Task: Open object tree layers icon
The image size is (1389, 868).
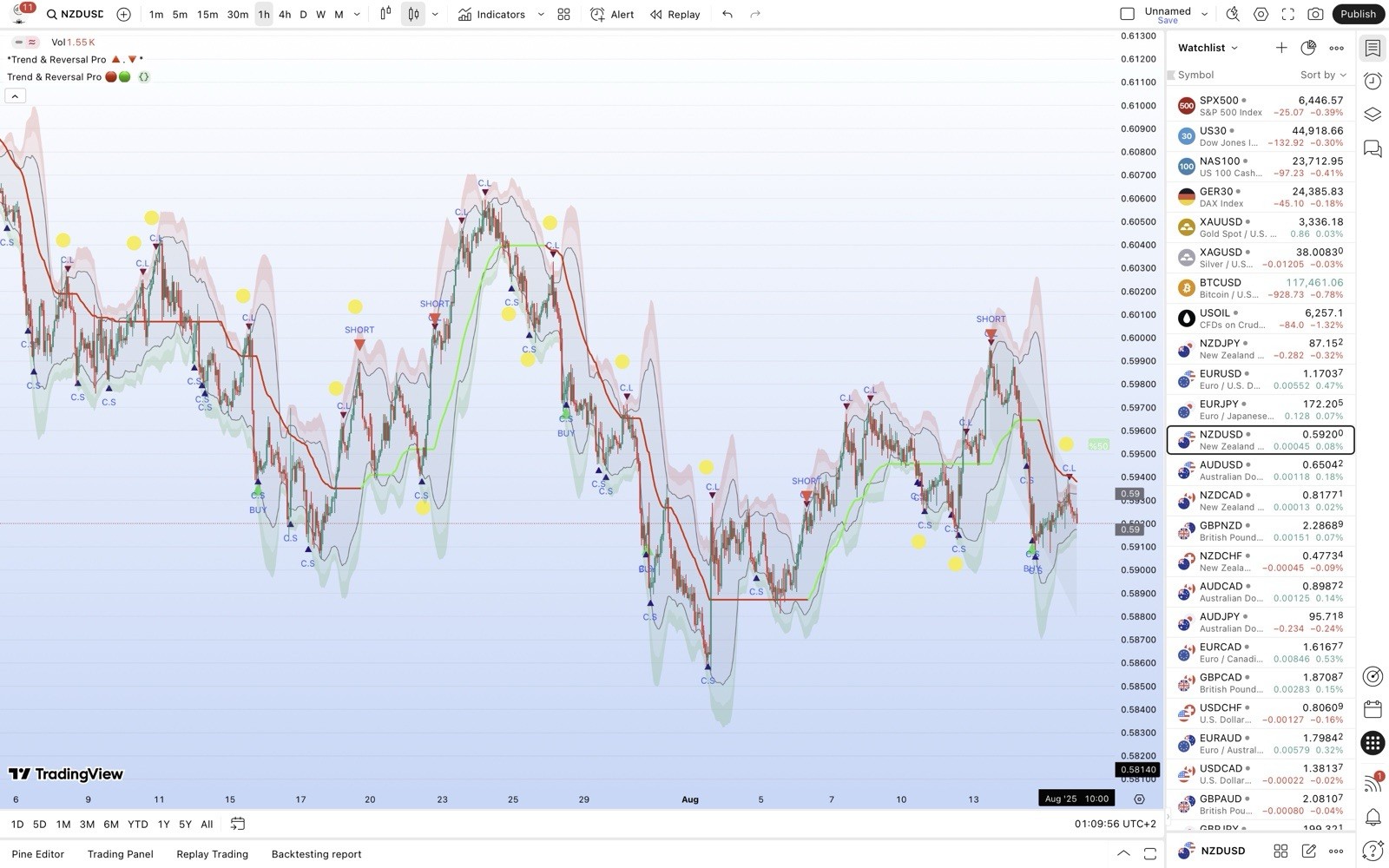Action: coord(1373,115)
